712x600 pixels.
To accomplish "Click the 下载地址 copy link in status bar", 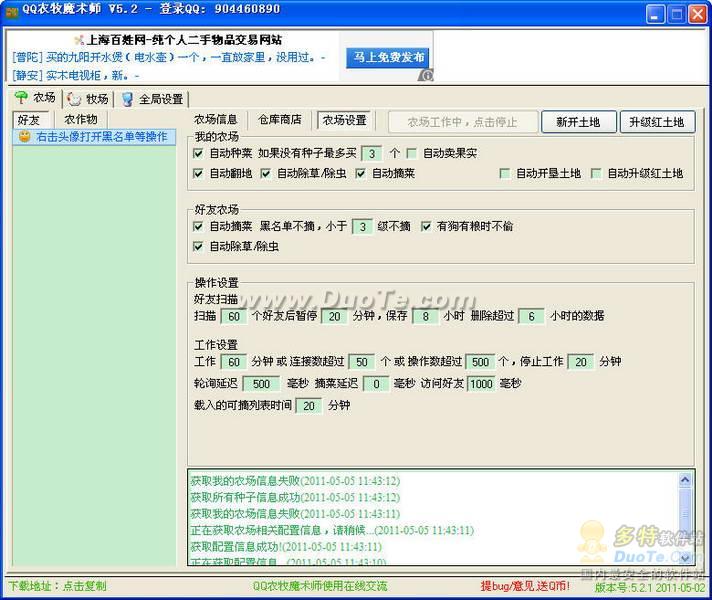I will [x=57, y=586].
